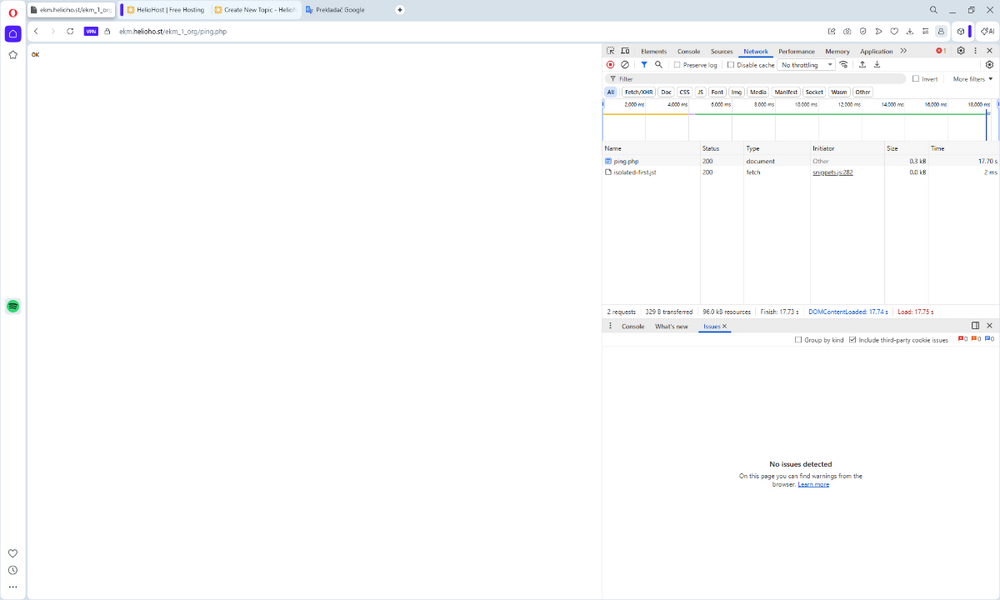Viewport: 1000px width, 600px height.
Task: Open the network search magnifier icon
Action: [x=659, y=65]
